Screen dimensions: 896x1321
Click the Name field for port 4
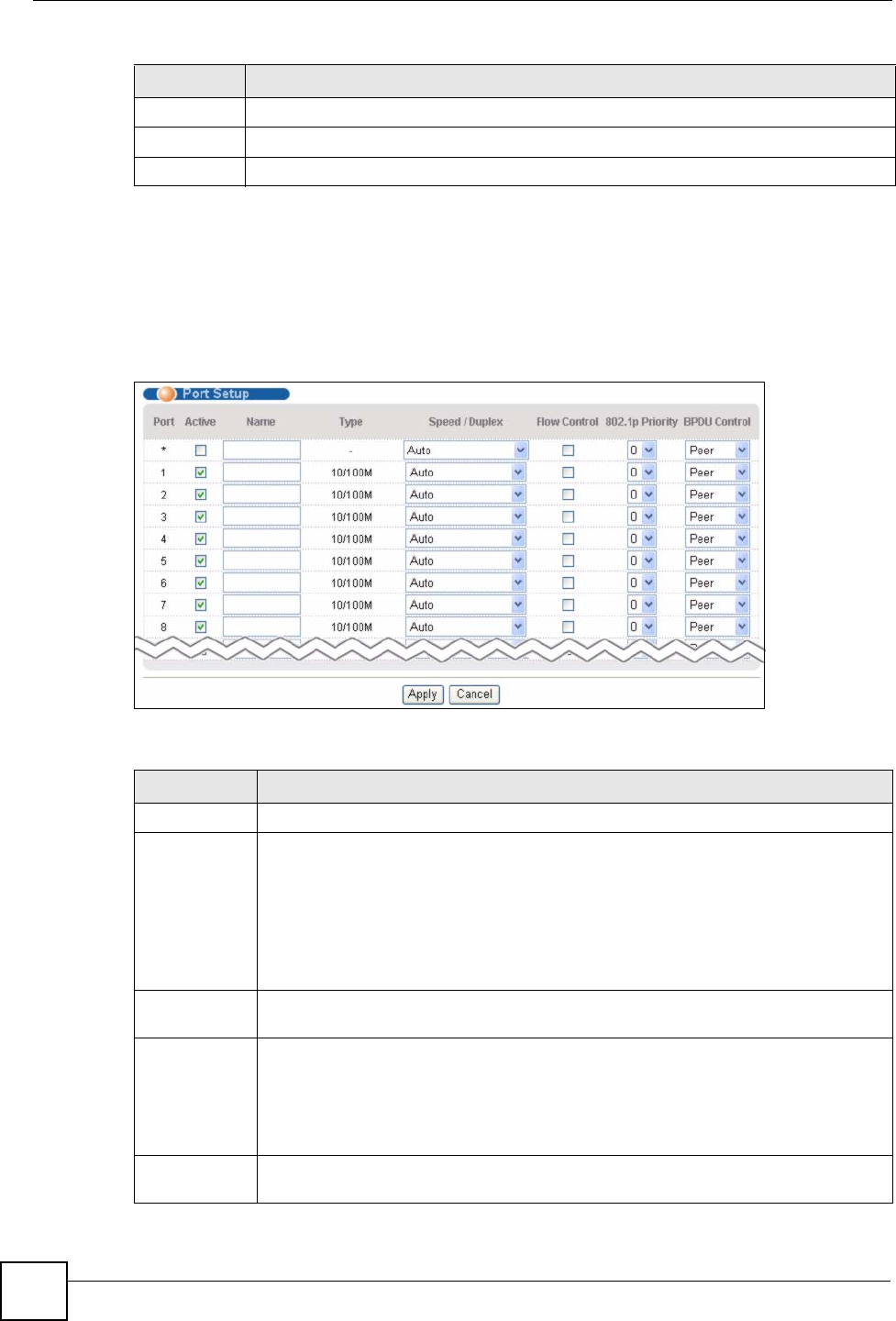[x=261, y=538]
